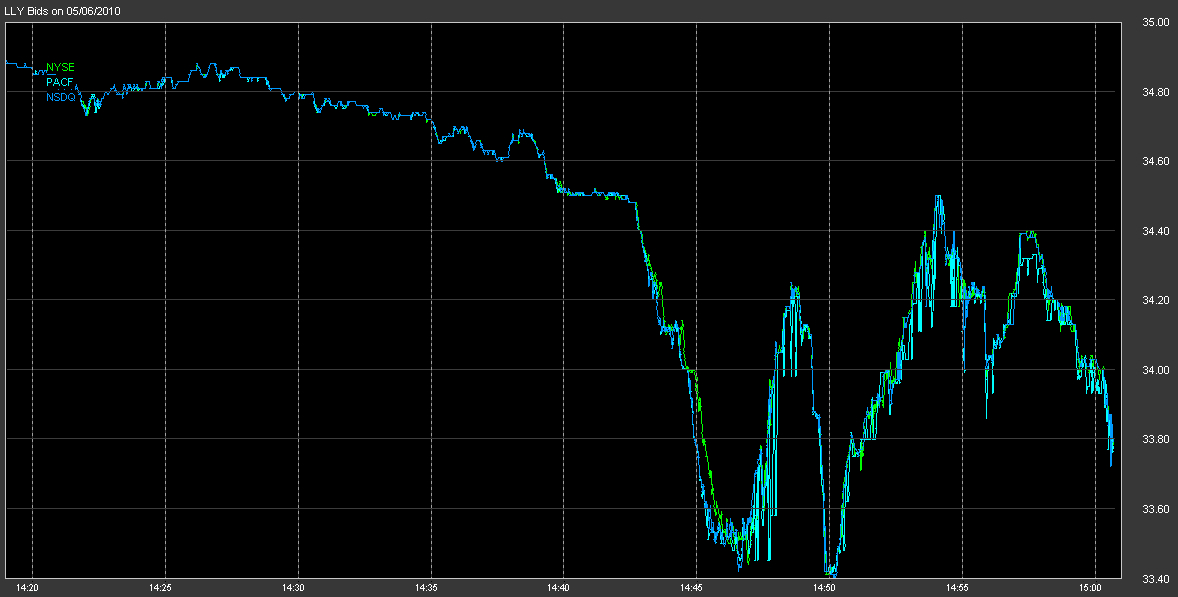Select the 14:45 time axis label
The height and width of the screenshot is (597, 1178).
tap(692, 588)
